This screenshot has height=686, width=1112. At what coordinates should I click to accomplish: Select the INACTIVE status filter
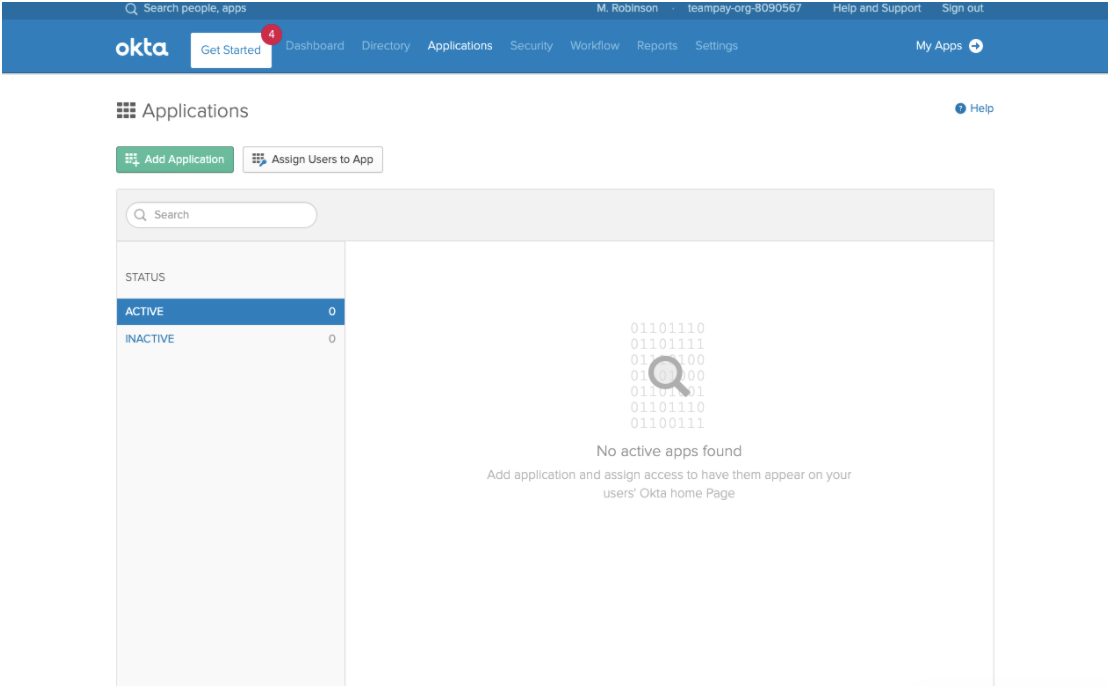pyautogui.click(x=230, y=339)
